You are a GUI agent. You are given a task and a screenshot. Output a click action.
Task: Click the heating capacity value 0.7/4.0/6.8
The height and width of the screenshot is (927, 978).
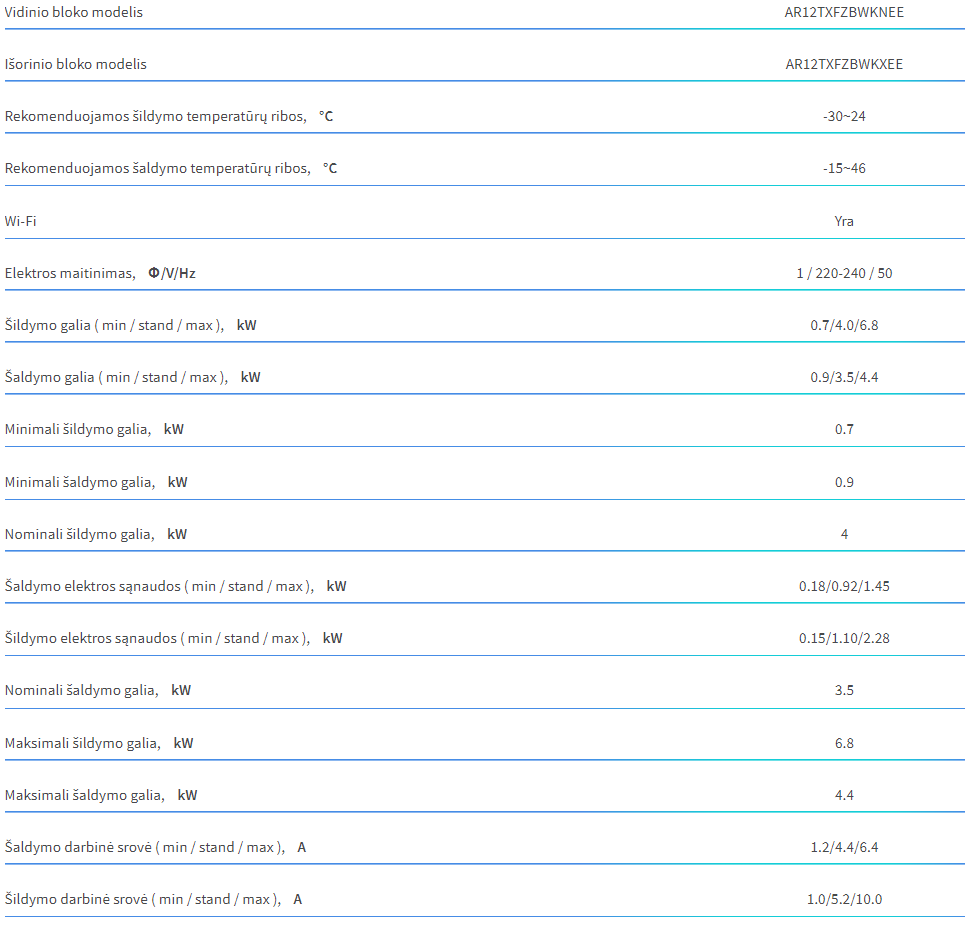[x=844, y=325]
